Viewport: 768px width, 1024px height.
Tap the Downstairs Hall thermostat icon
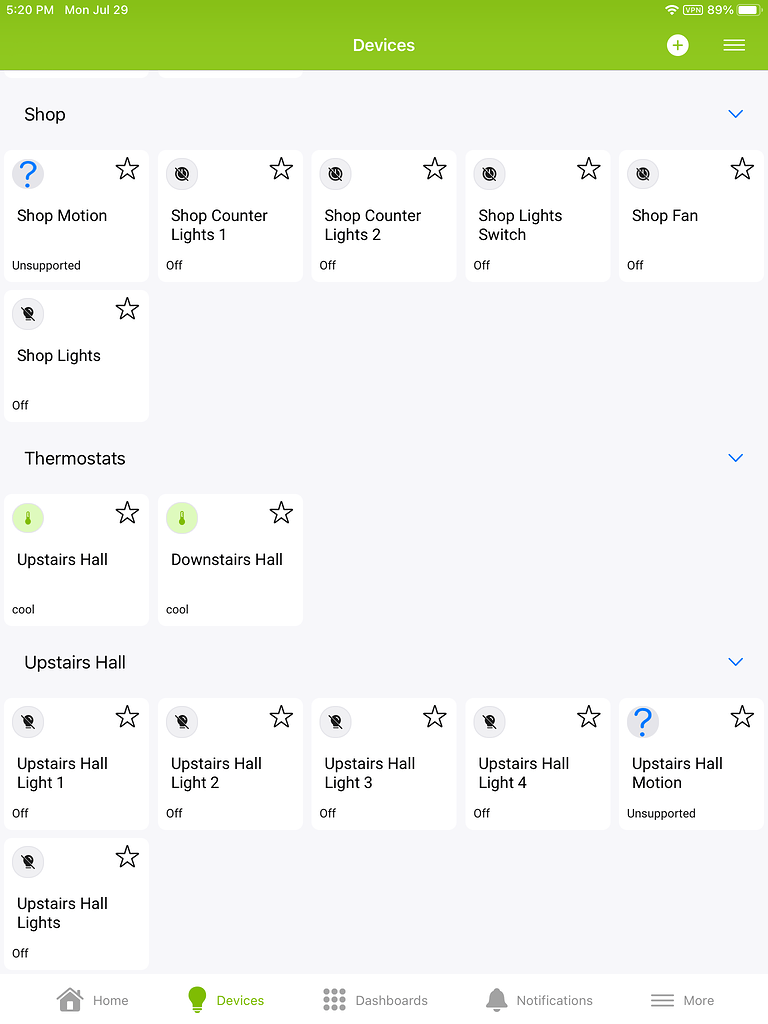(182, 518)
